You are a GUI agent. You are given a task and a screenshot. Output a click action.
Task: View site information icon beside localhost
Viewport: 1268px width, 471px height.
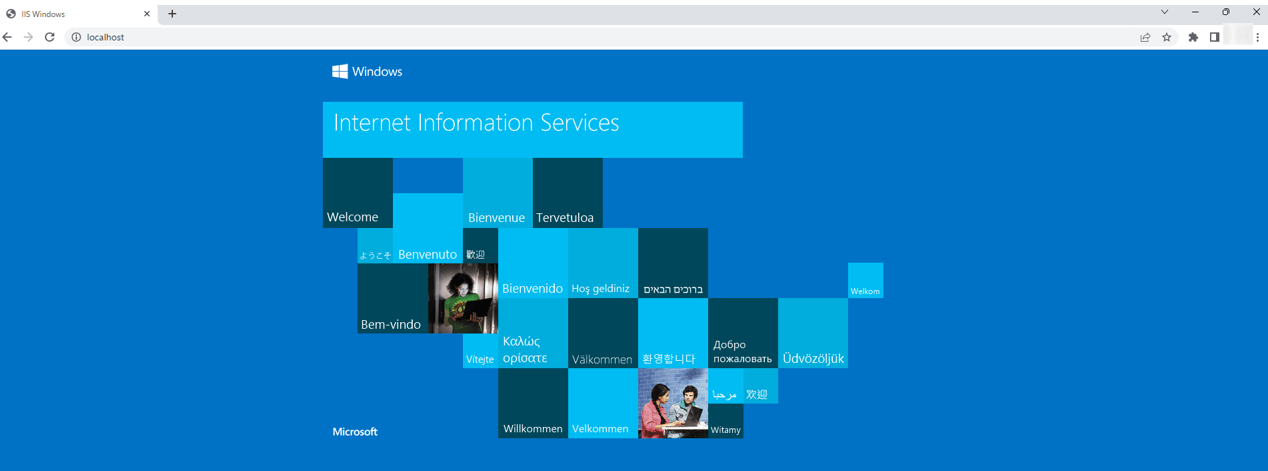click(76, 37)
